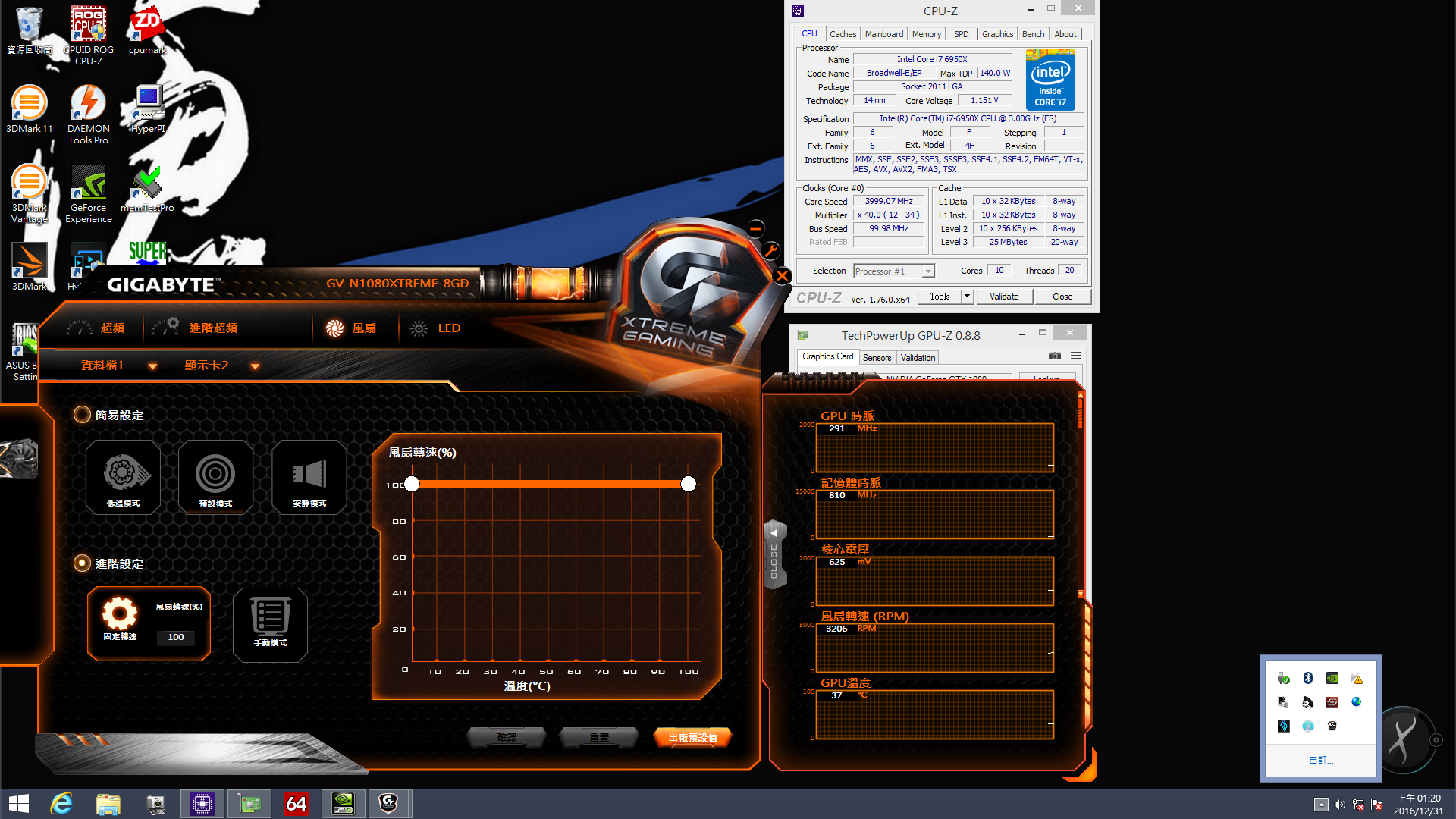This screenshot has width=1456, height=819.
Task: Open CPUID ROG CPU-Z desktop icon
Action: [x=89, y=35]
